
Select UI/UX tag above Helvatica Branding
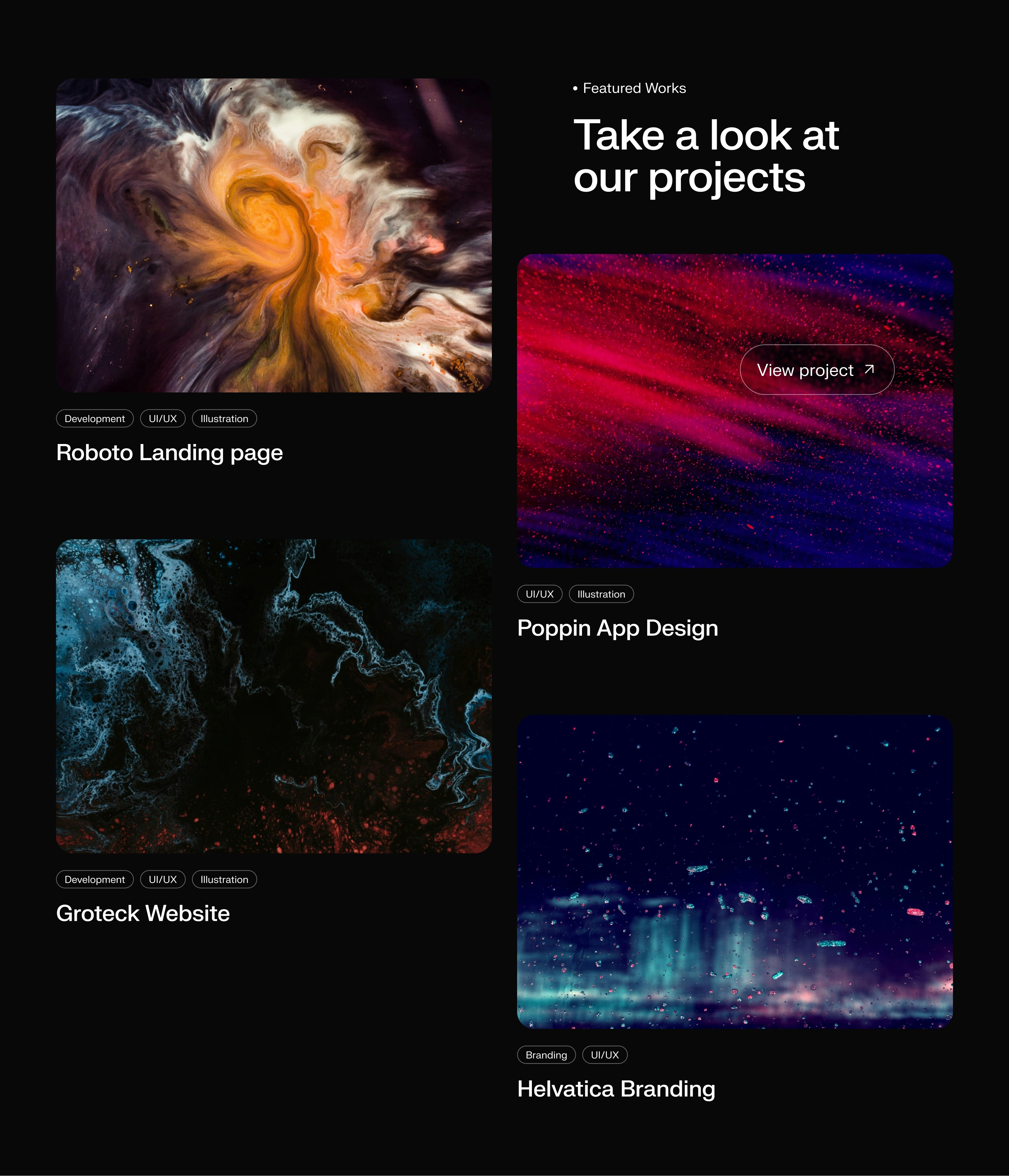[x=605, y=1055]
